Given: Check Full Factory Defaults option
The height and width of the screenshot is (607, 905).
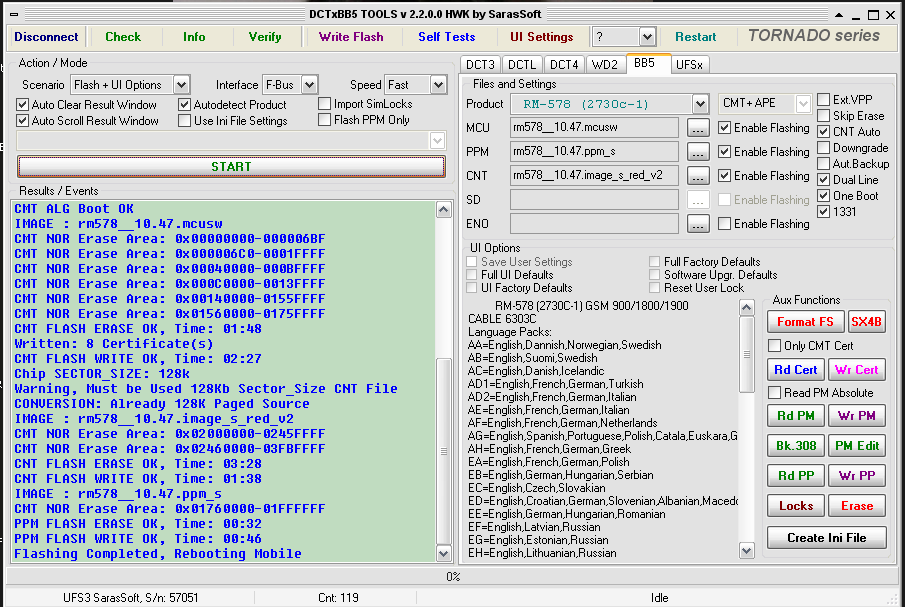Looking at the screenshot, I should tap(655, 262).
